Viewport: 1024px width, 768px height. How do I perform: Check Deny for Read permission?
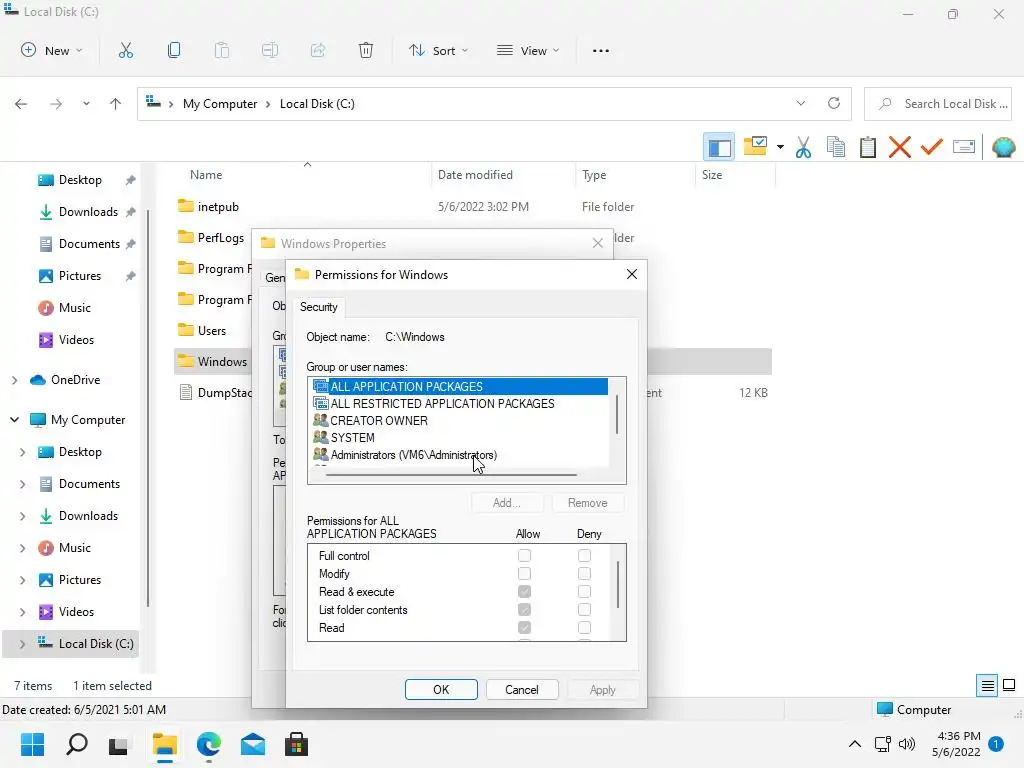coord(584,628)
